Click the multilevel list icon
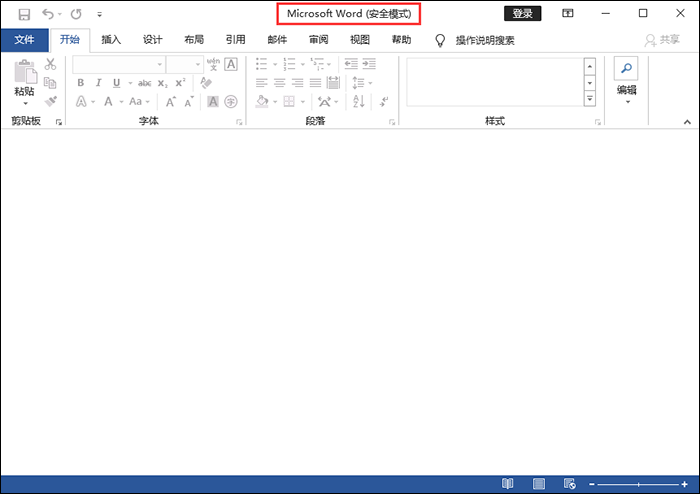Viewport: 700px width, 494px height. [317, 64]
